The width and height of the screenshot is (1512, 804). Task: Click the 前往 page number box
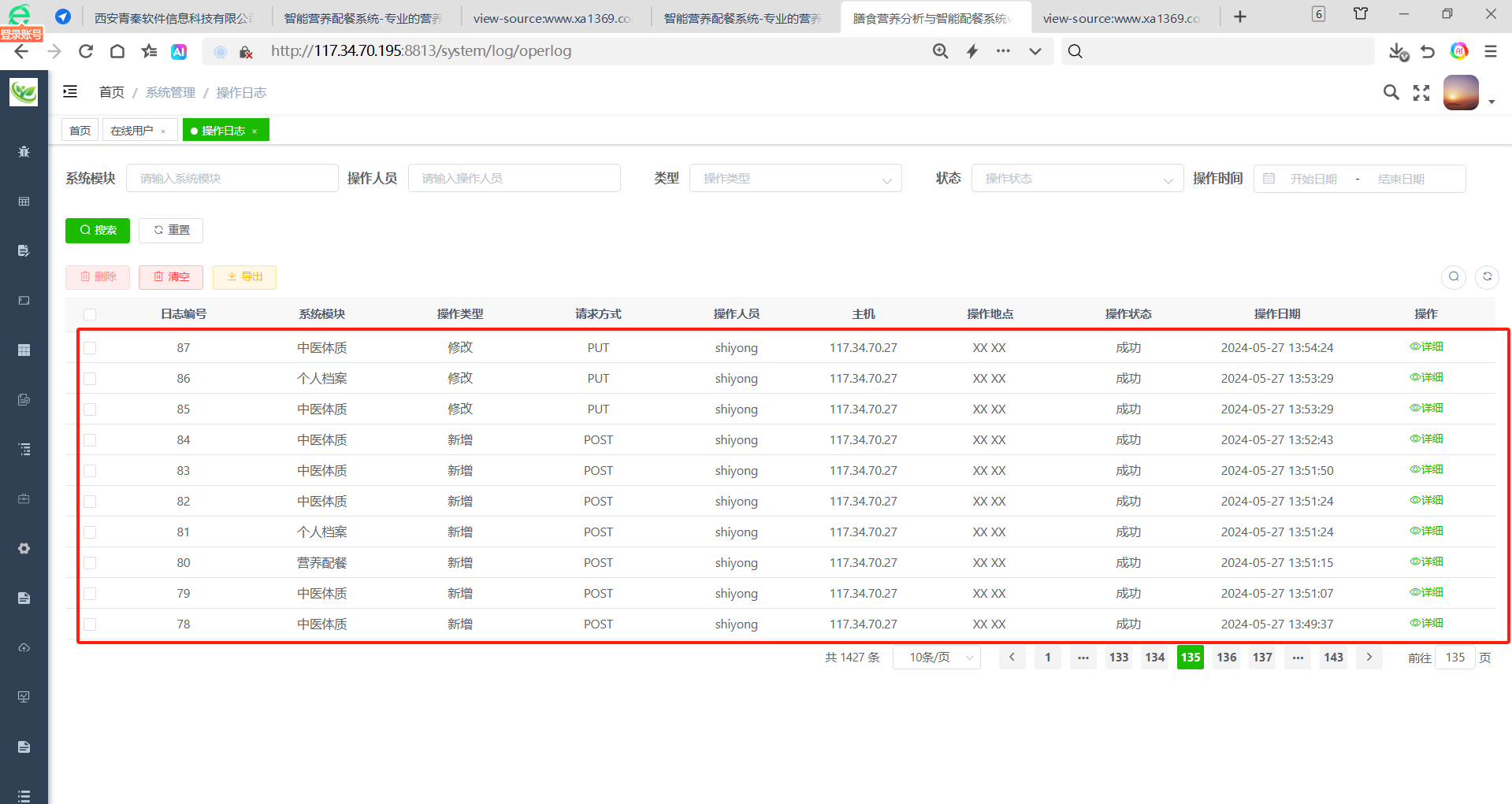[1455, 657]
